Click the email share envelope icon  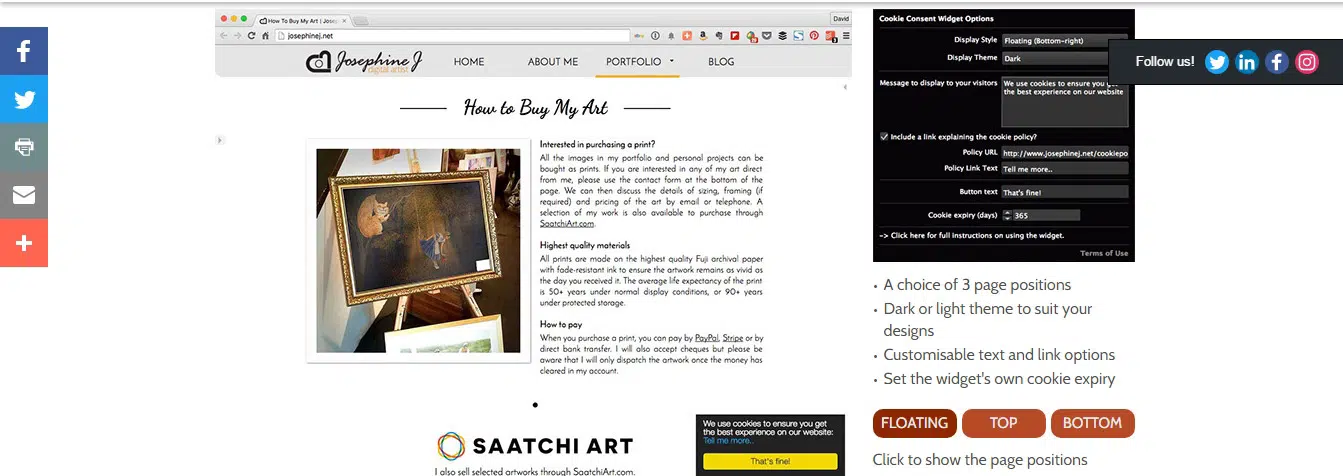coord(24,195)
